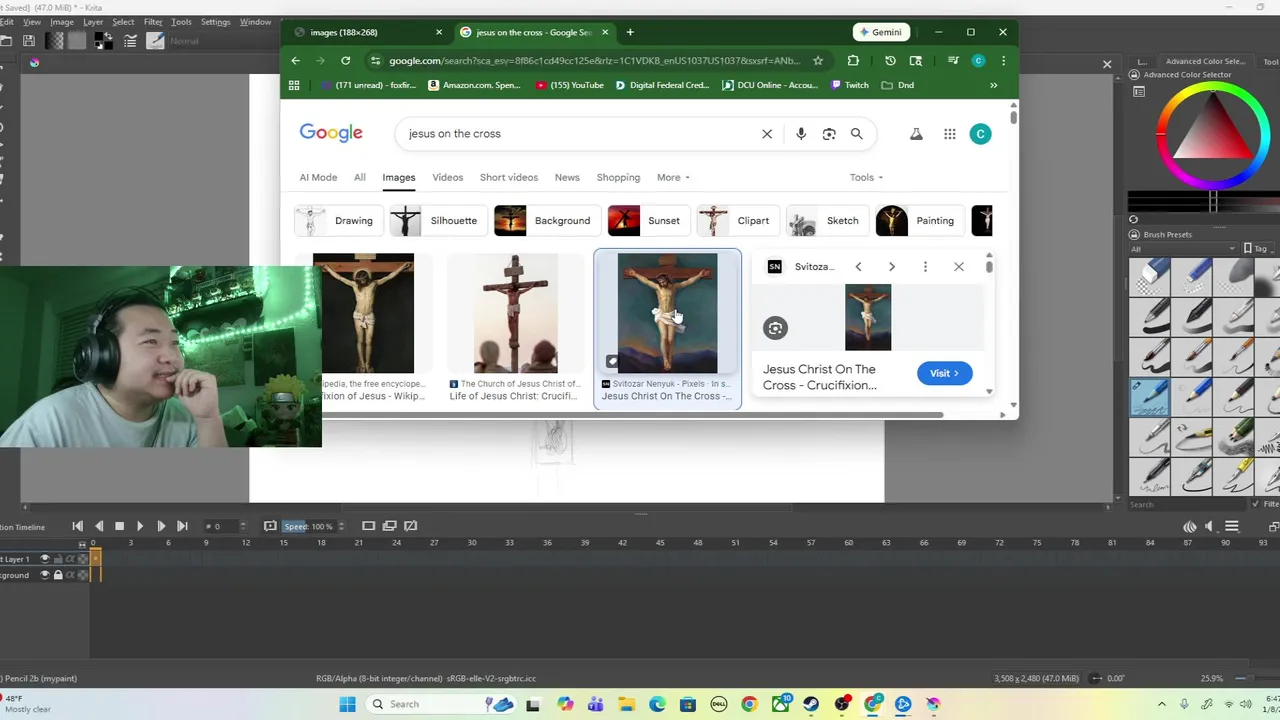Toggle visibility of Layer 1 in timeline
Screen dimensions: 1280x720
click(x=44, y=559)
